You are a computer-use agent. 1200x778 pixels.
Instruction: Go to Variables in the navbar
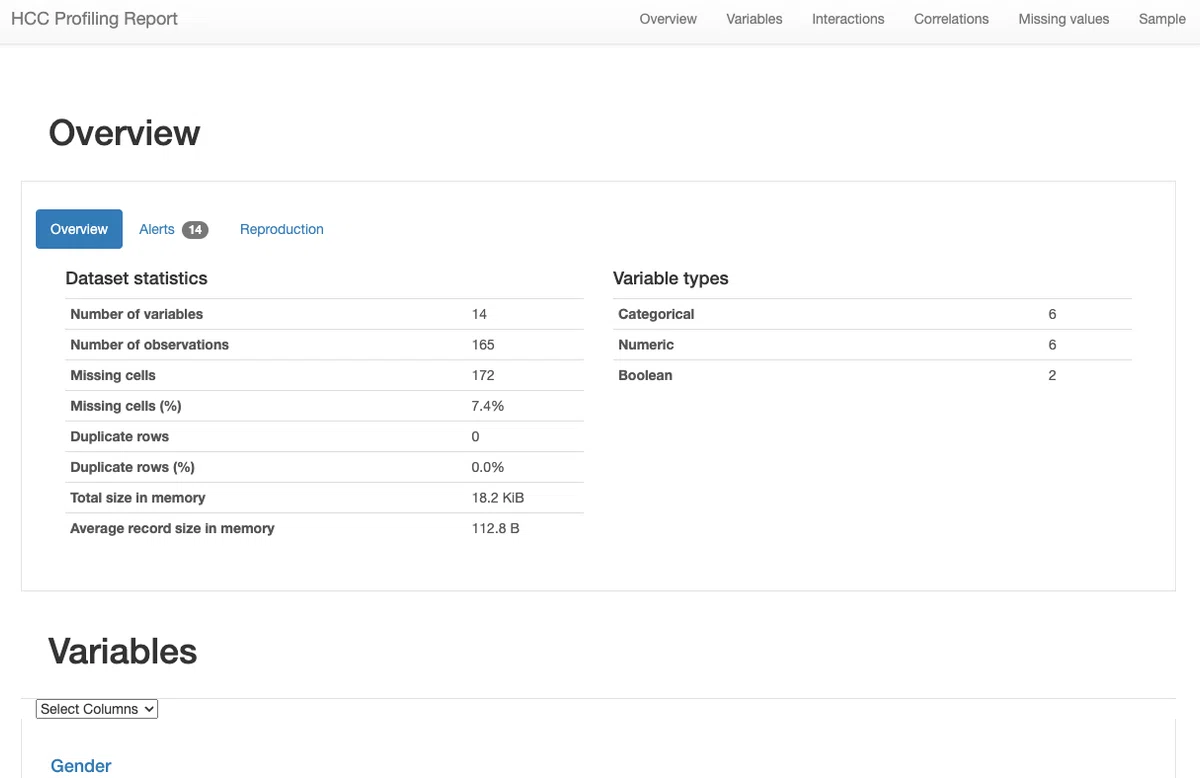tap(754, 19)
